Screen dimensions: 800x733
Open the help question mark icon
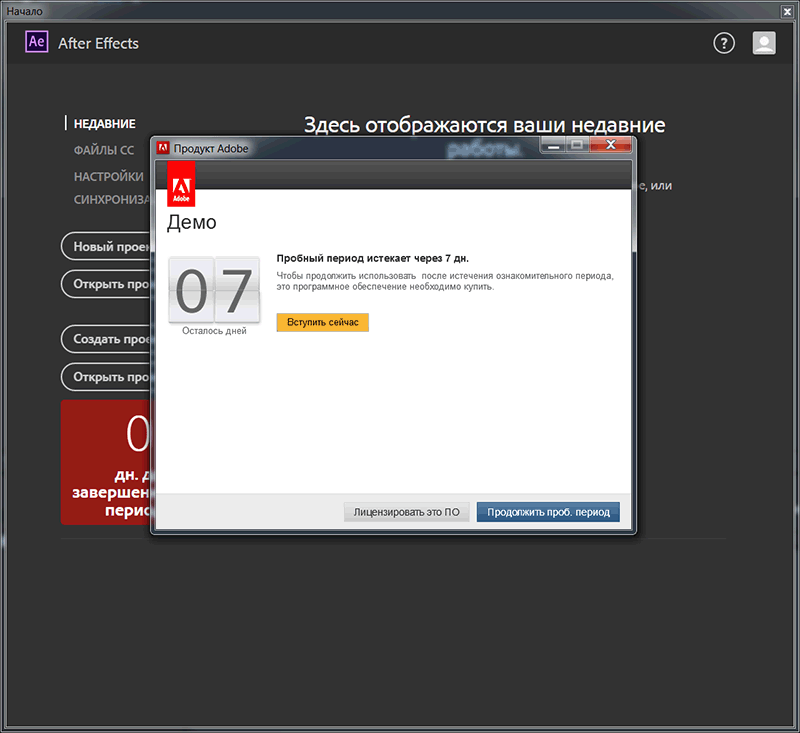pyautogui.click(x=724, y=43)
